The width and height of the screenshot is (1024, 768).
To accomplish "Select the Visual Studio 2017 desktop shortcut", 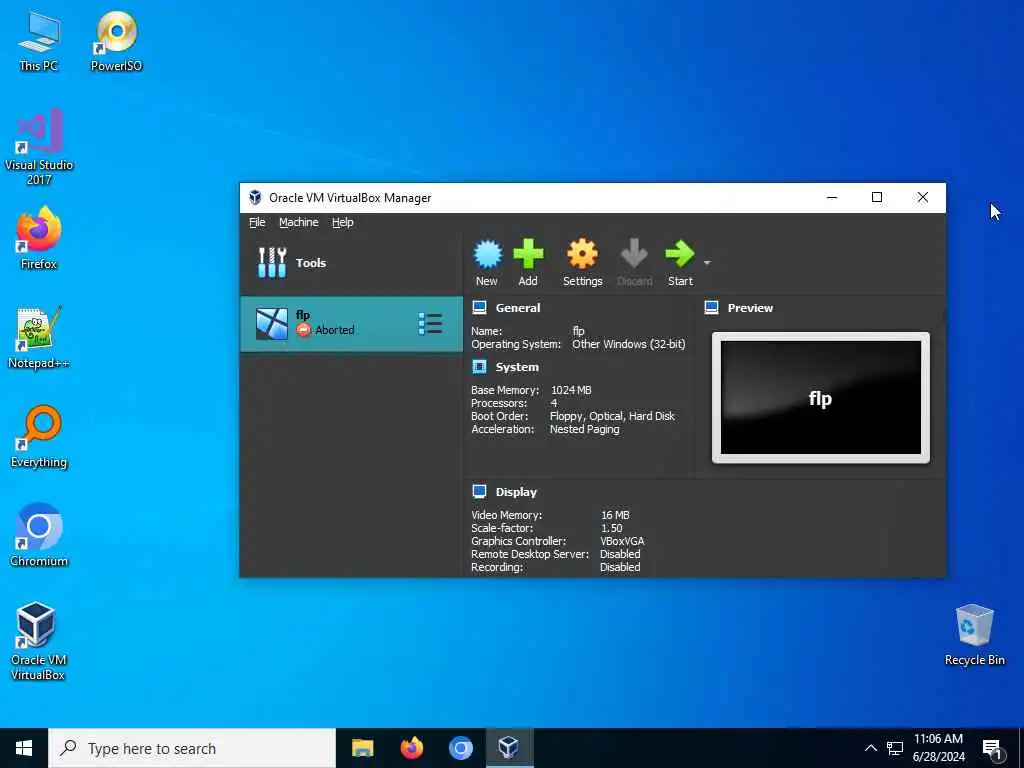I will click(x=39, y=148).
